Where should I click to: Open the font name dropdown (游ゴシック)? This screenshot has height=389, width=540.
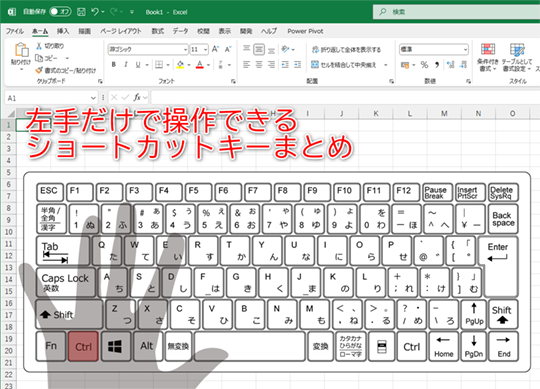pyautogui.click(x=186, y=50)
